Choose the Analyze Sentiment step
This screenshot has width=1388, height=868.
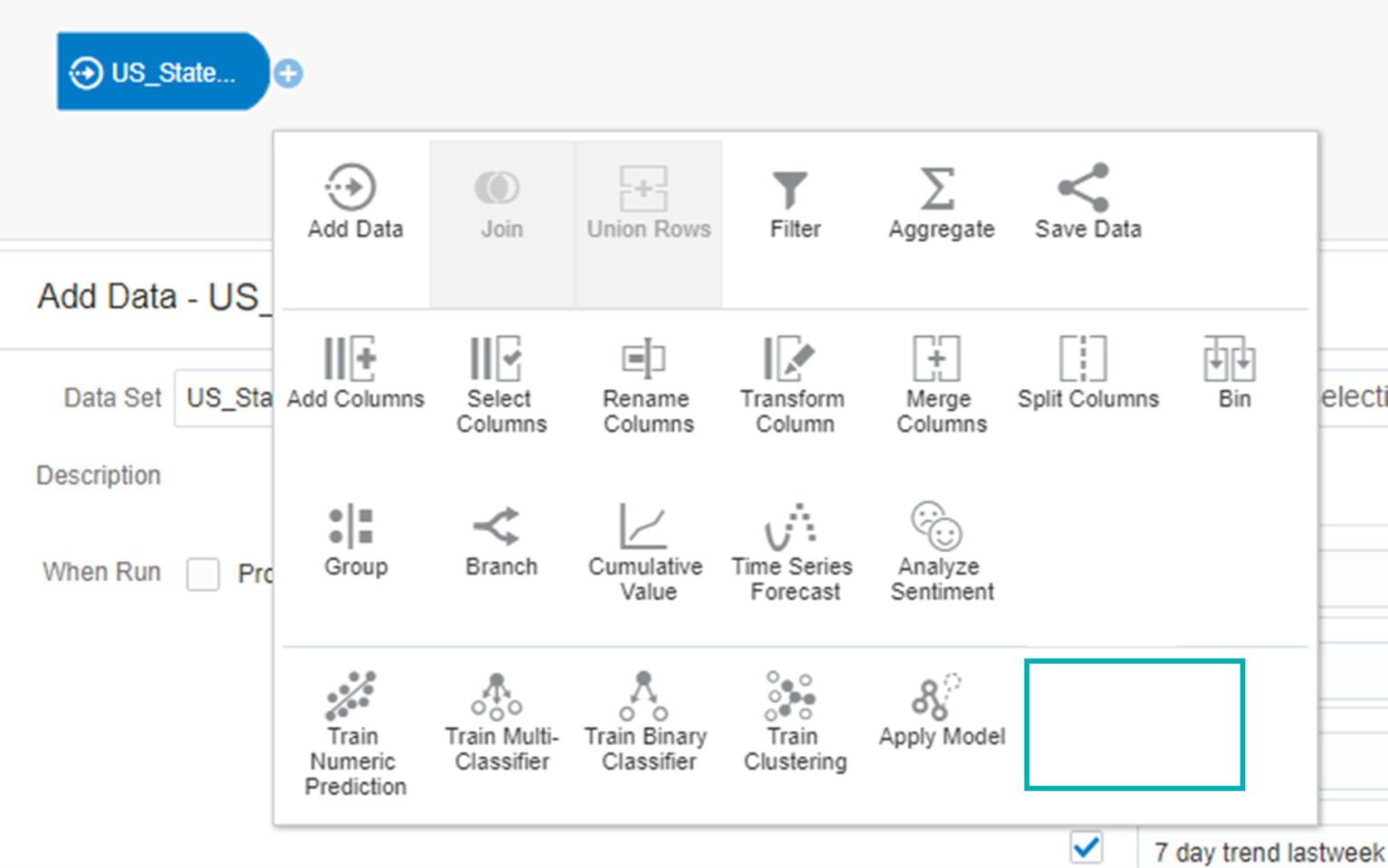pos(941,553)
